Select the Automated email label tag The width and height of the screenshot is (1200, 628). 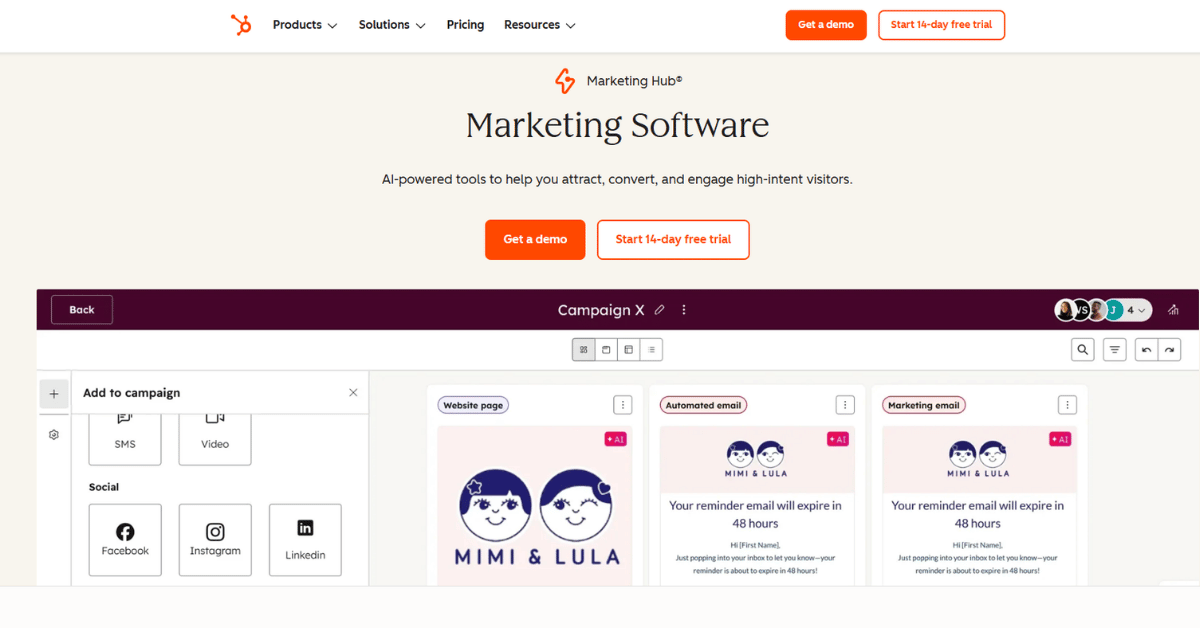(x=703, y=405)
